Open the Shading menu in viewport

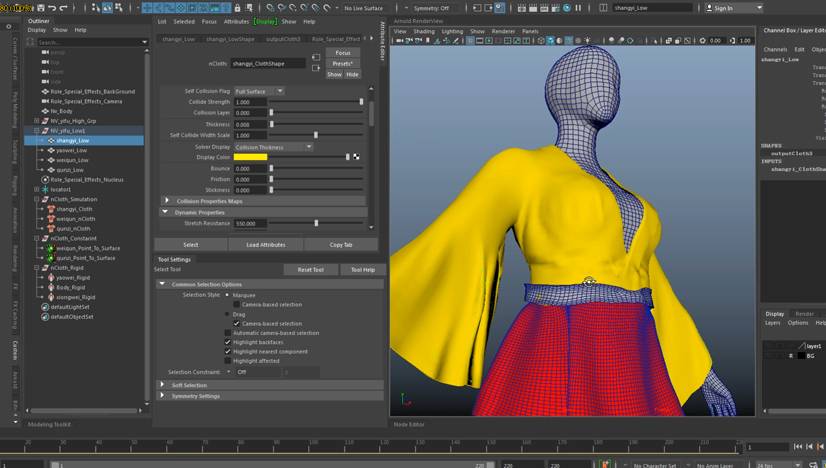[424, 31]
